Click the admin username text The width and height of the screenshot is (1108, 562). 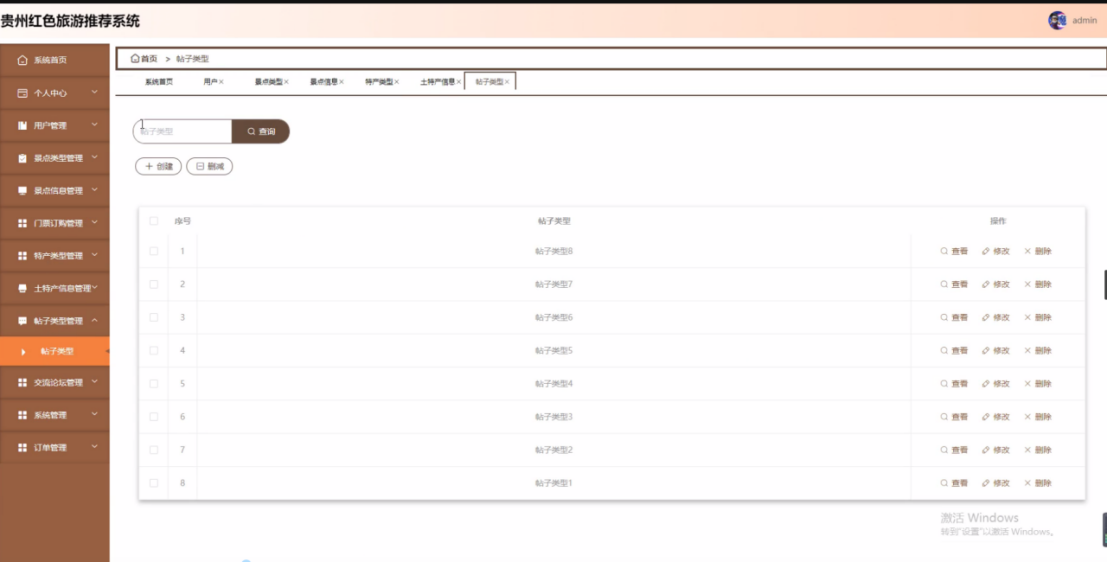click(x=1085, y=21)
